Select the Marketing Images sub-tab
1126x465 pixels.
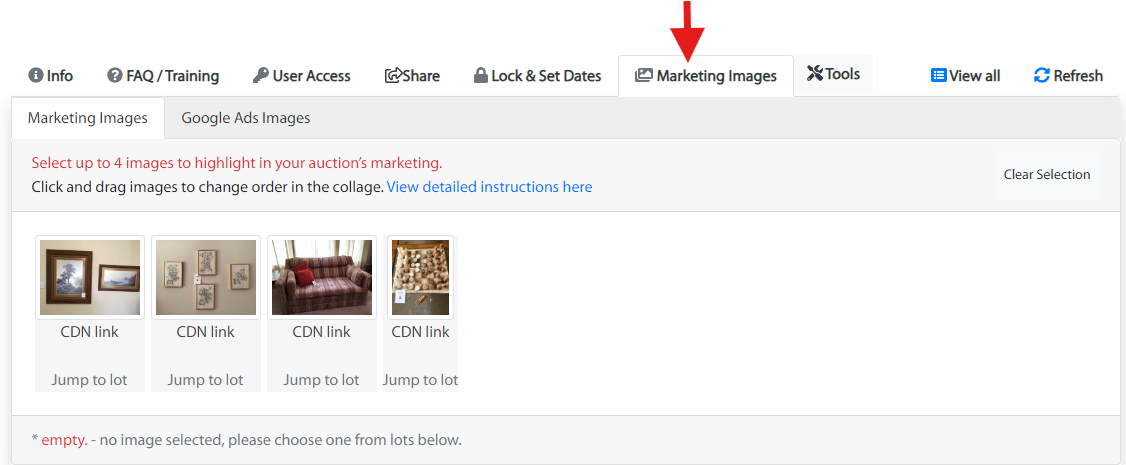pyautogui.click(x=88, y=118)
